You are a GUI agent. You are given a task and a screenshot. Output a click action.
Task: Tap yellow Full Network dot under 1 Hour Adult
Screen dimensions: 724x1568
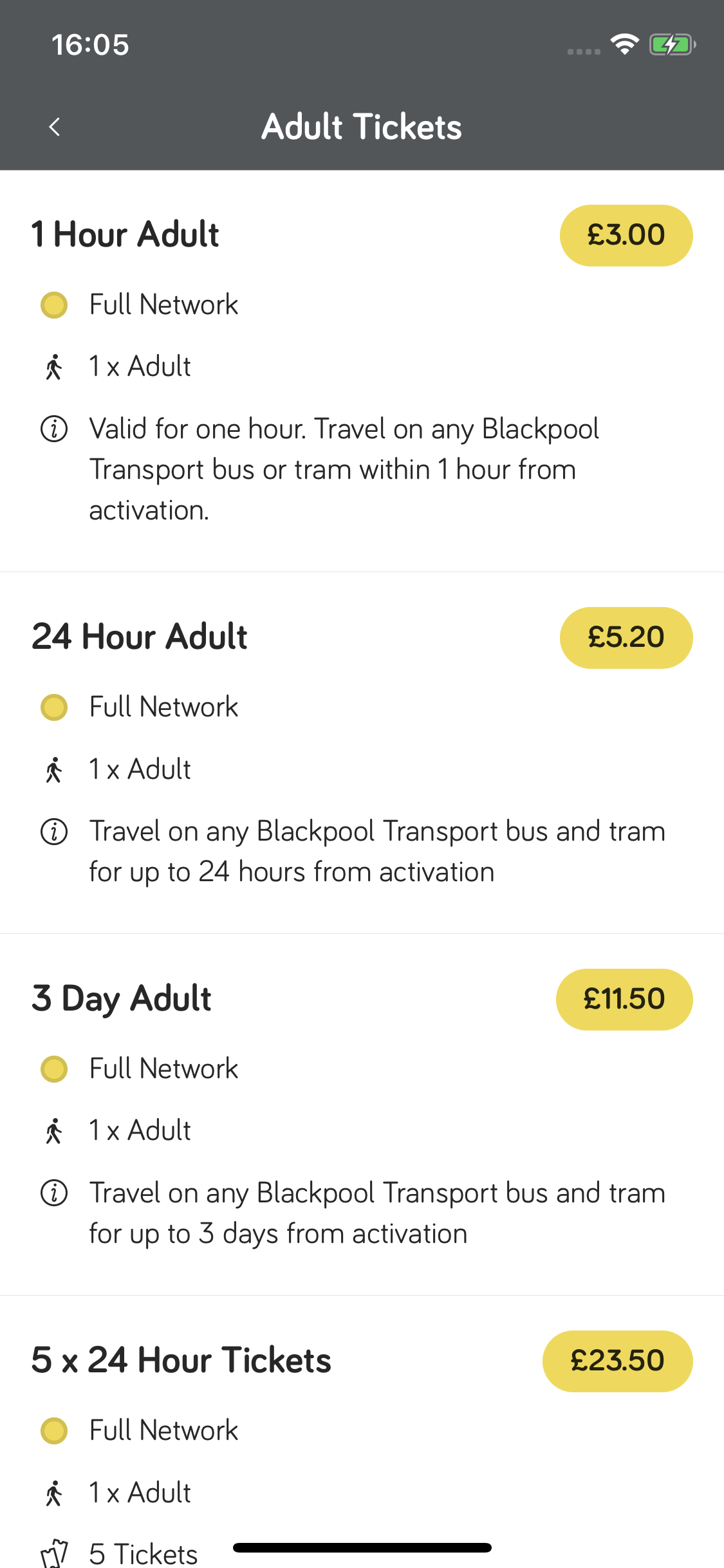(54, 305)
